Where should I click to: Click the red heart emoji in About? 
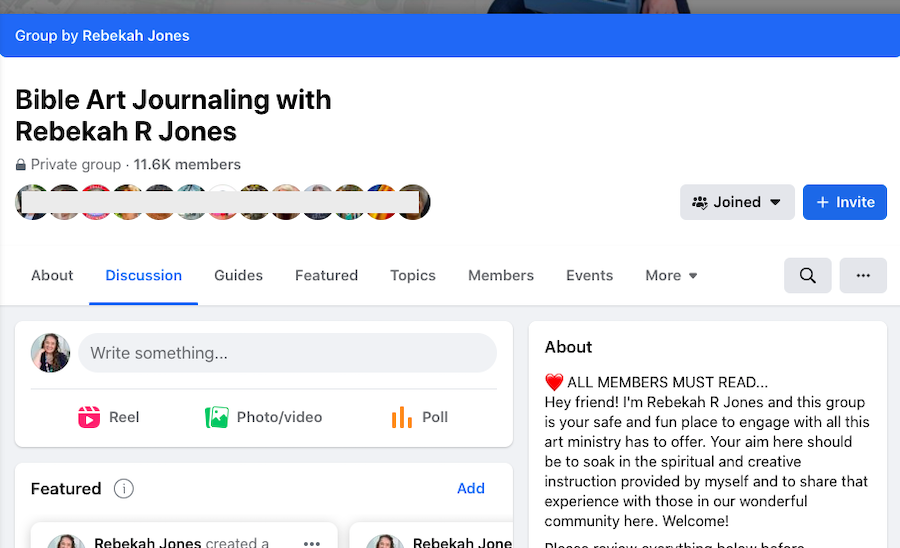tap(554, 382)
